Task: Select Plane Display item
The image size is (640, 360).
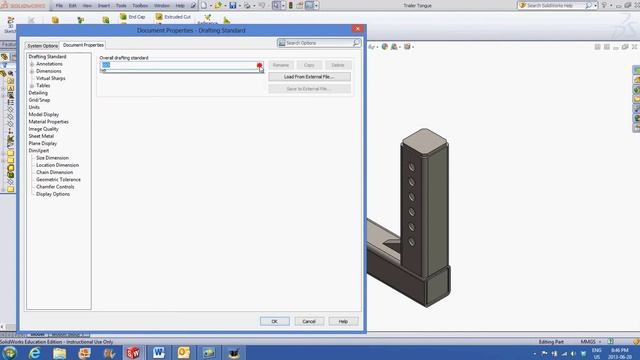Action: (x=42, y=144)
